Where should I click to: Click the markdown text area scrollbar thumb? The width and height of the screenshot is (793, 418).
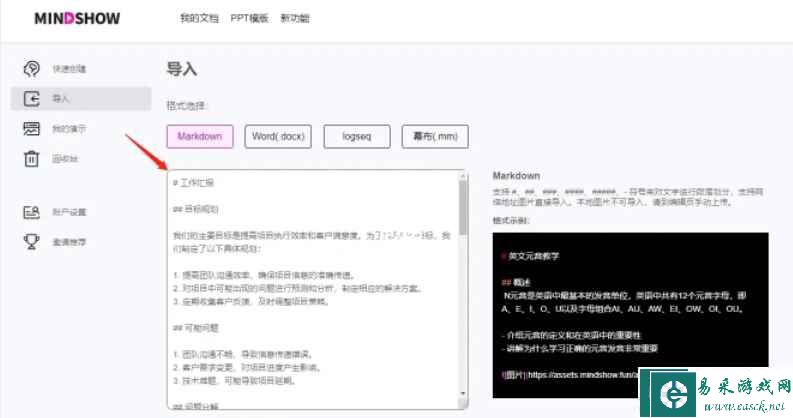pyautogui.click(x=462, y=207)
